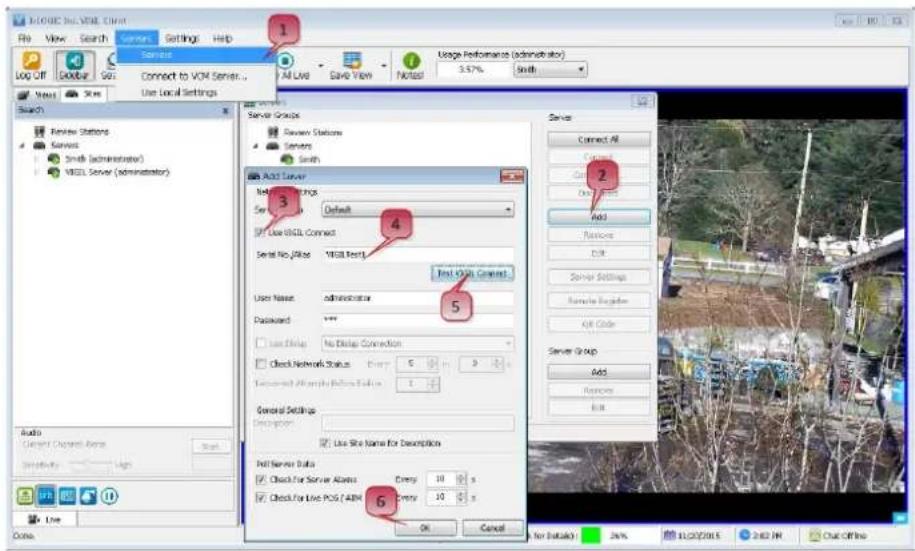Switch to the Views sidebar tab

[x=37, y=94]
